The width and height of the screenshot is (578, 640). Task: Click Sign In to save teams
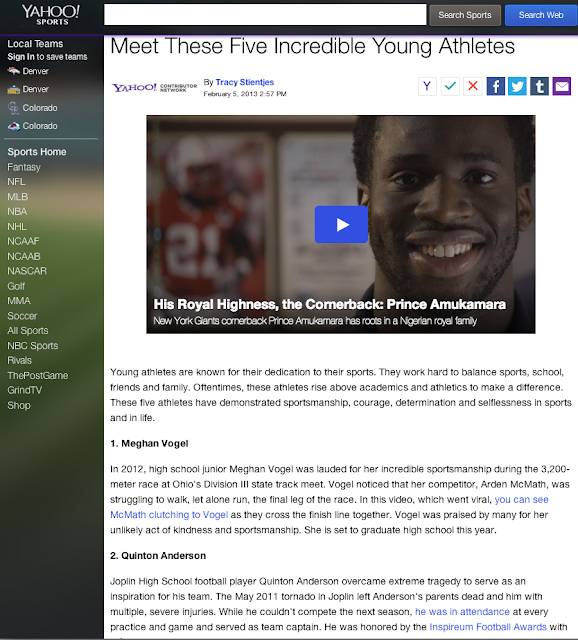21,57
